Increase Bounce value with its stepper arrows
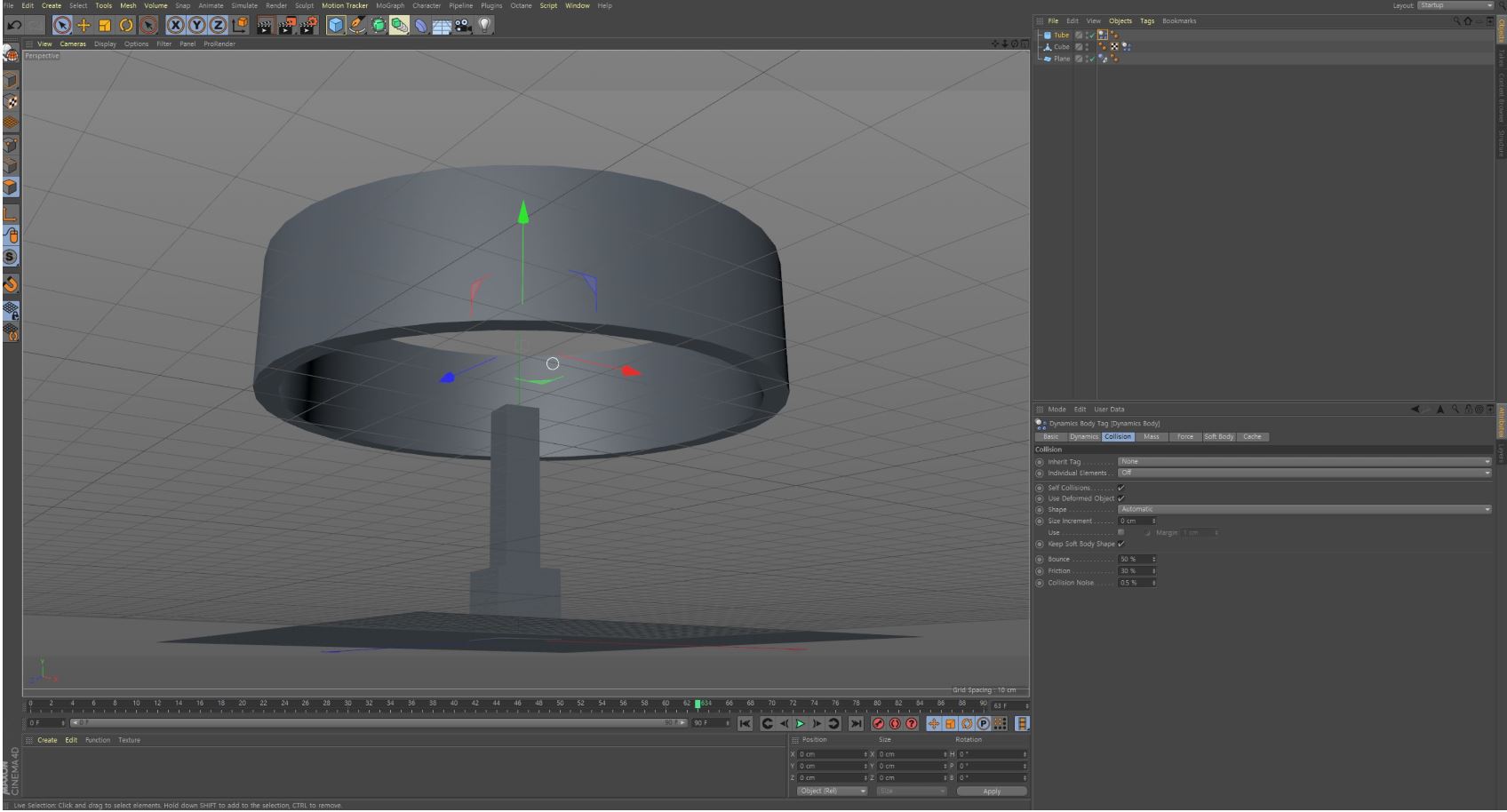The image size is (1507, 812). (x=1152, y=559)
